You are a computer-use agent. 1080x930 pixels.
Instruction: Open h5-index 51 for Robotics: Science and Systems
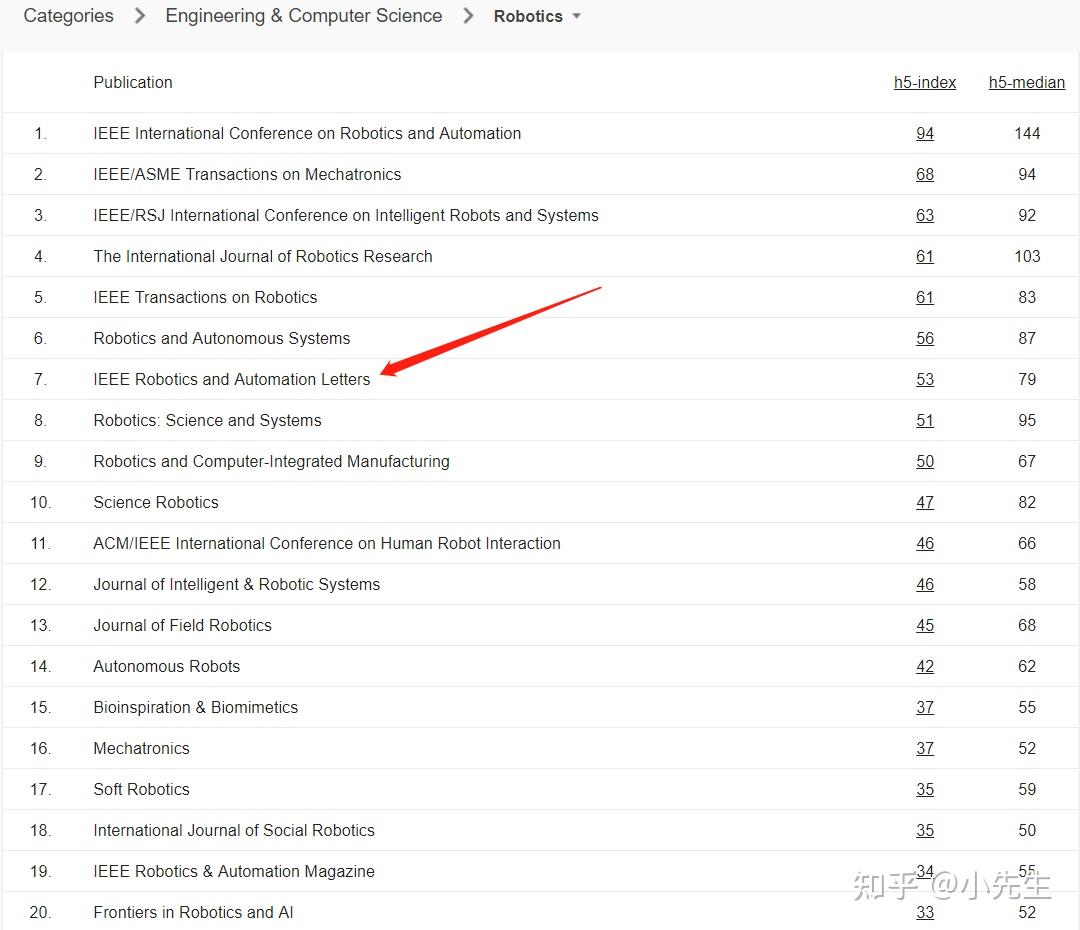(925, 420)
